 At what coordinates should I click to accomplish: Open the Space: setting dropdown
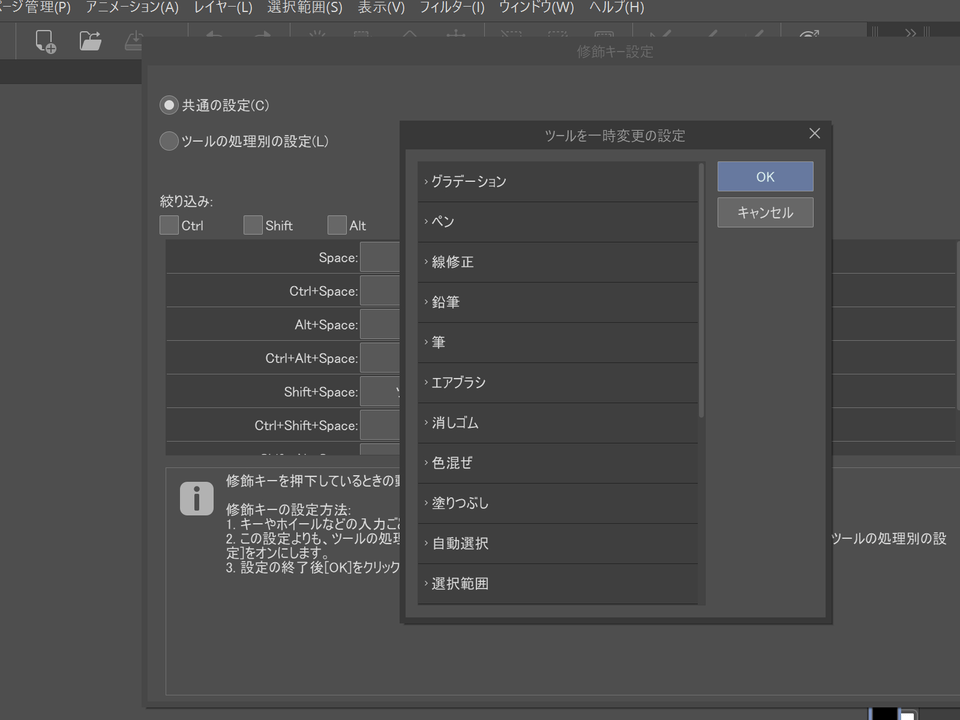coord(380,257)
